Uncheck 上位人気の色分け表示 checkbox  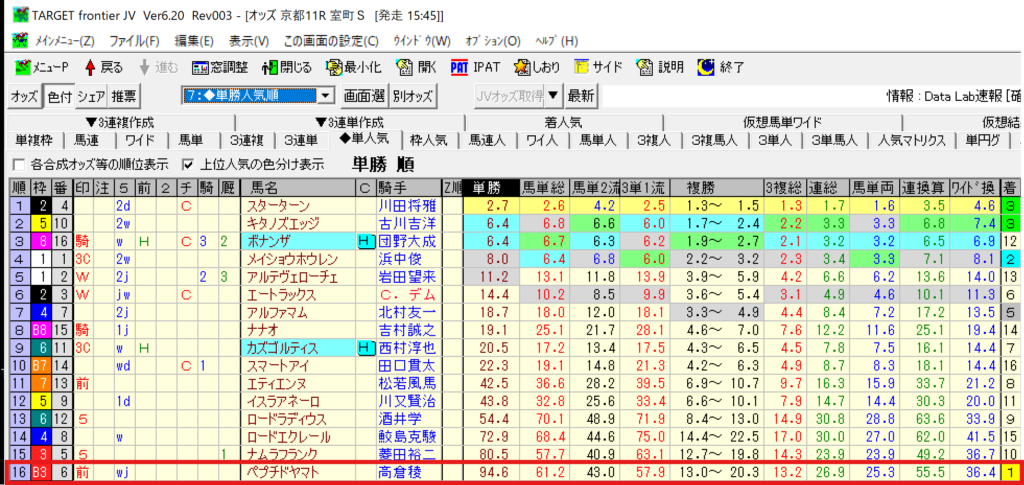188,164
